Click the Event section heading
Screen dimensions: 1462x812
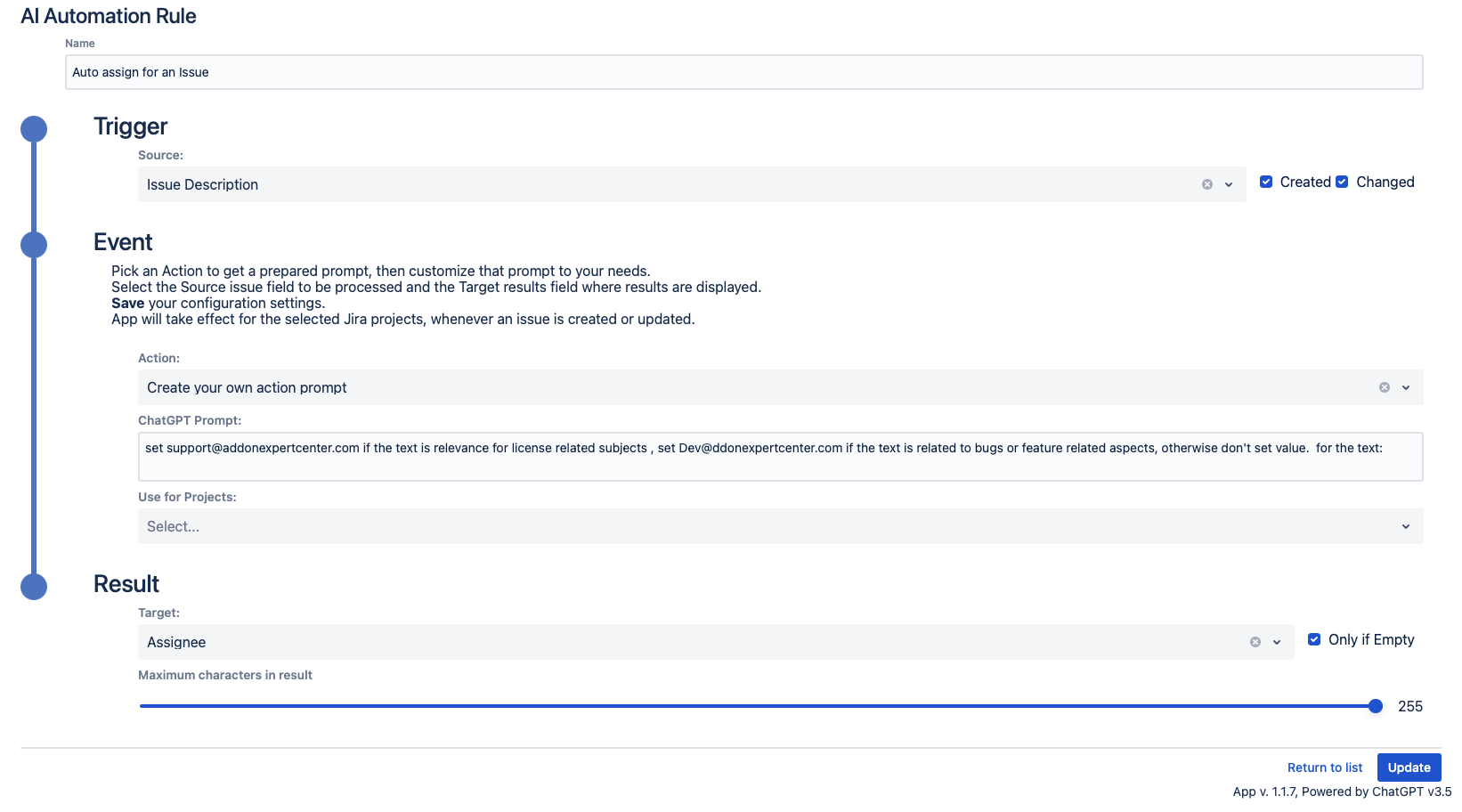pos(123,242)
